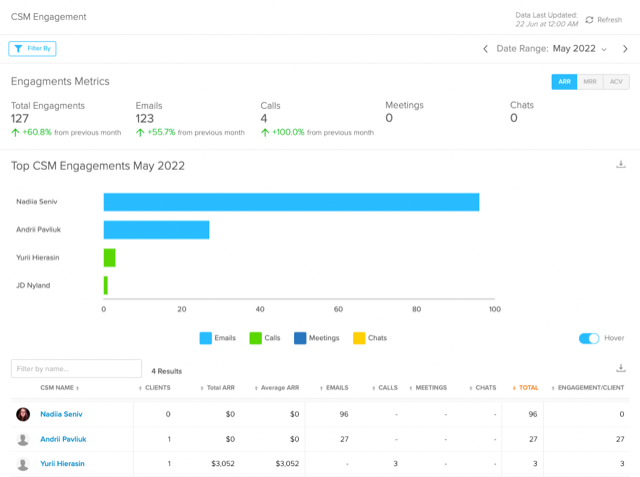Click the Refresh icon button

(590, 19)
